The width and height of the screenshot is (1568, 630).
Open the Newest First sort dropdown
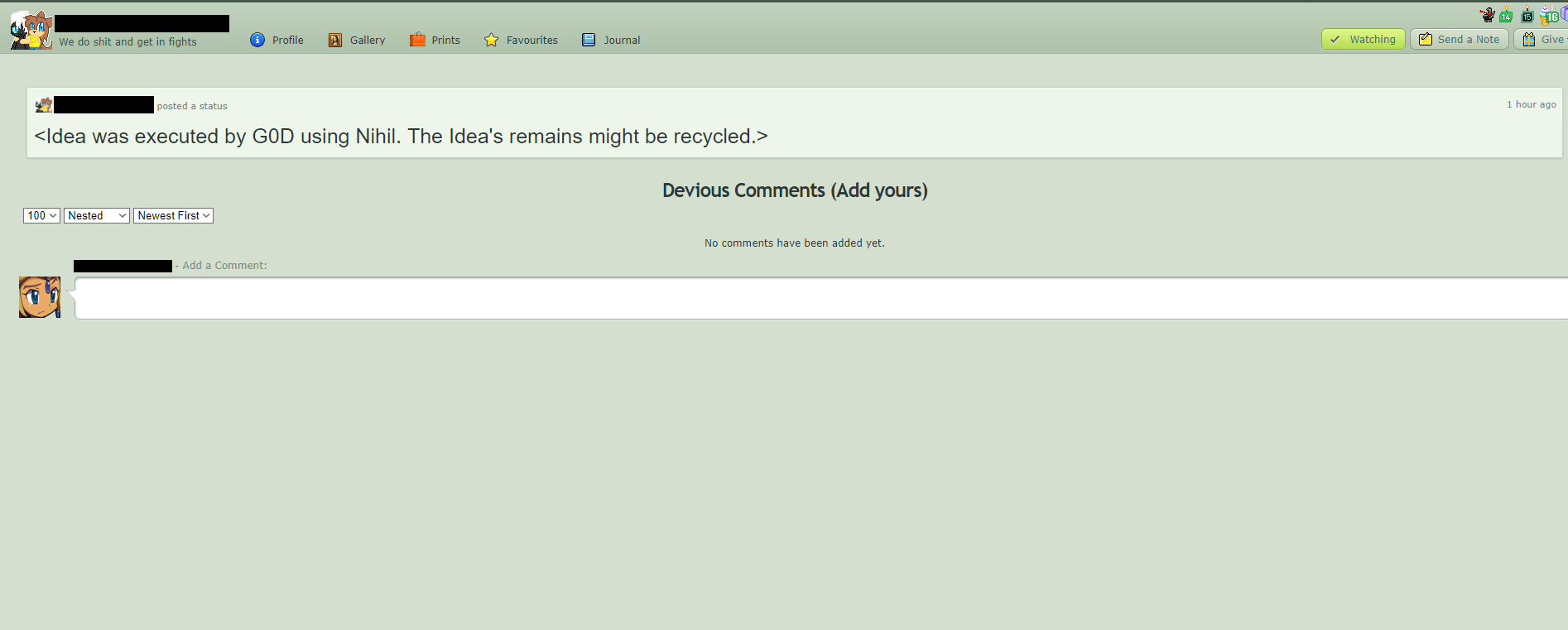[173, 215]
